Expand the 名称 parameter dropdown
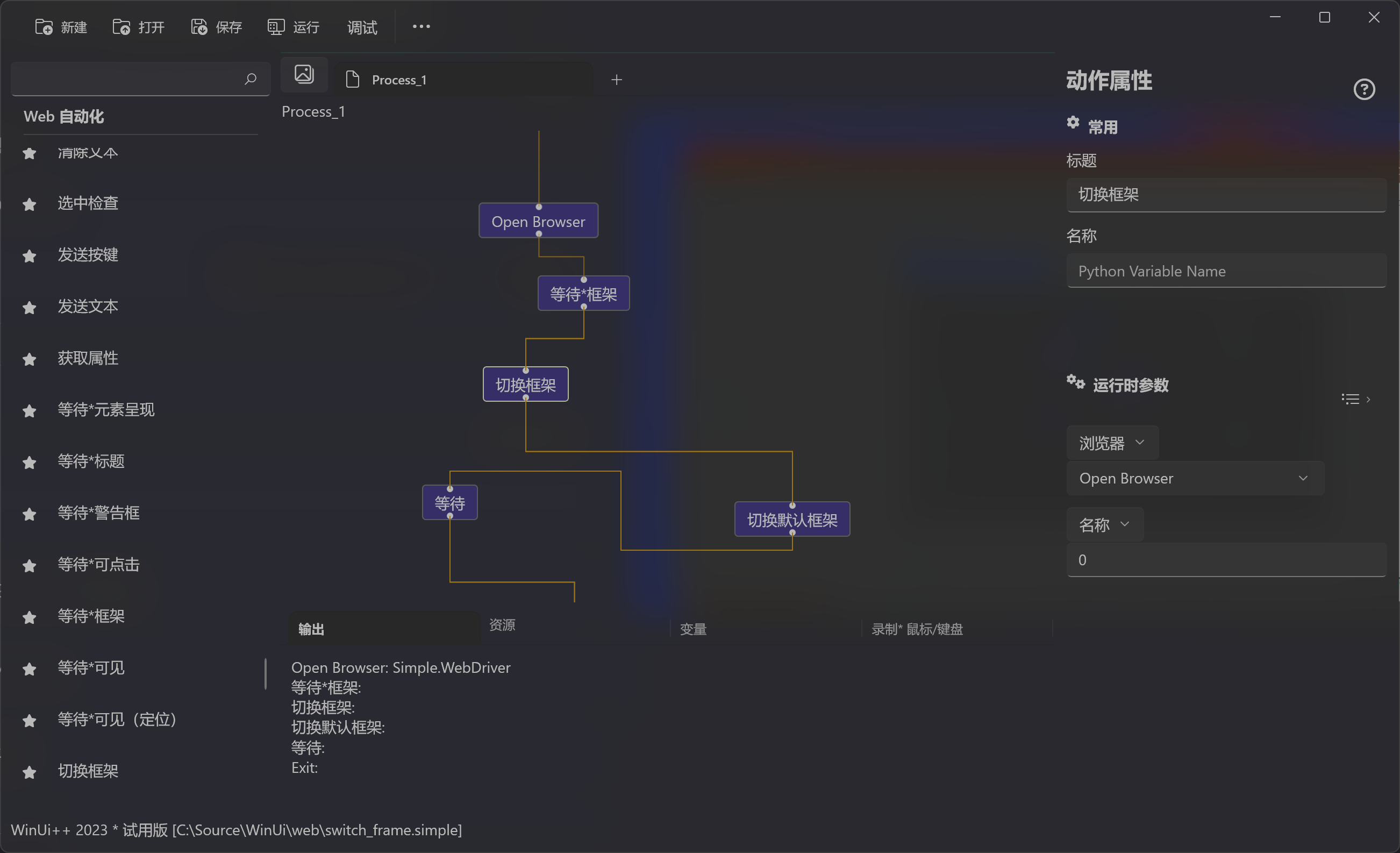The height and width of the screenshot is (853, 1400). [x=1104, y=524]
